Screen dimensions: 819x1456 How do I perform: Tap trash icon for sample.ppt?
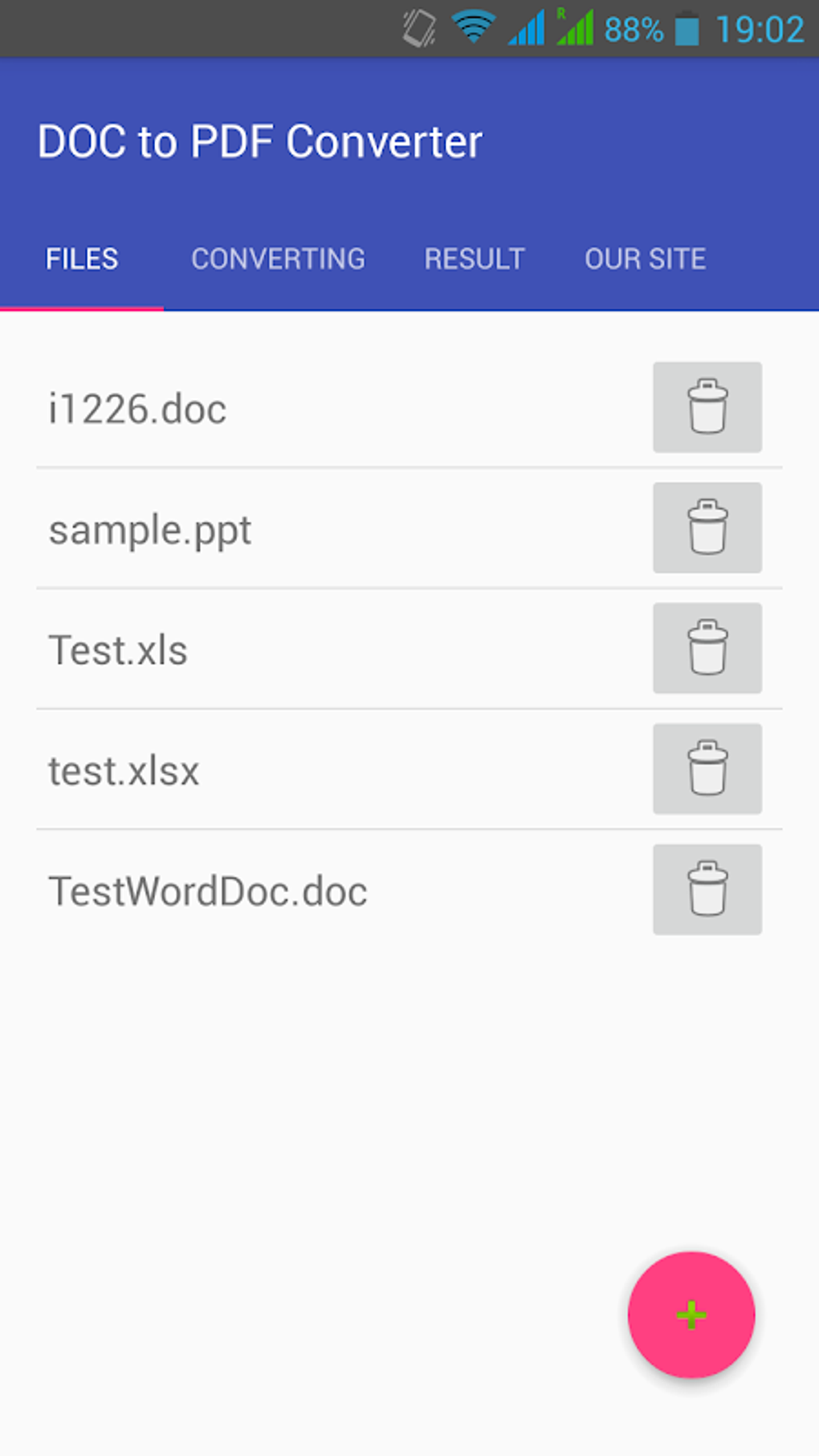tap(707, 528)
